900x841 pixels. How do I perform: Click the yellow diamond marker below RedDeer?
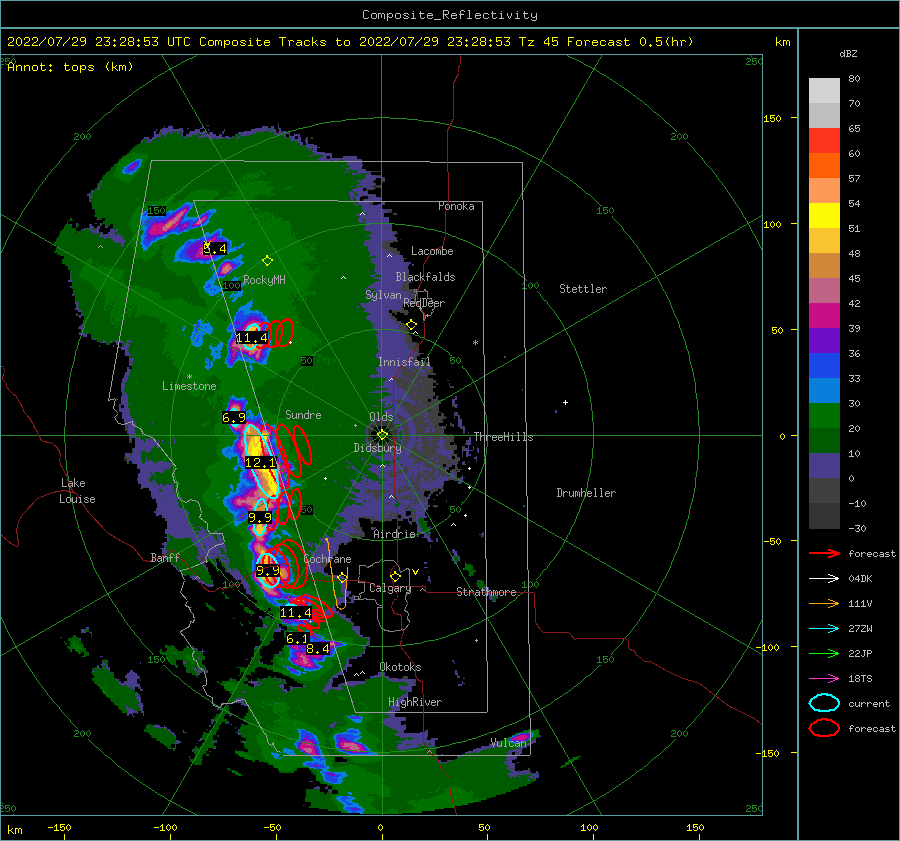point(412,325)
